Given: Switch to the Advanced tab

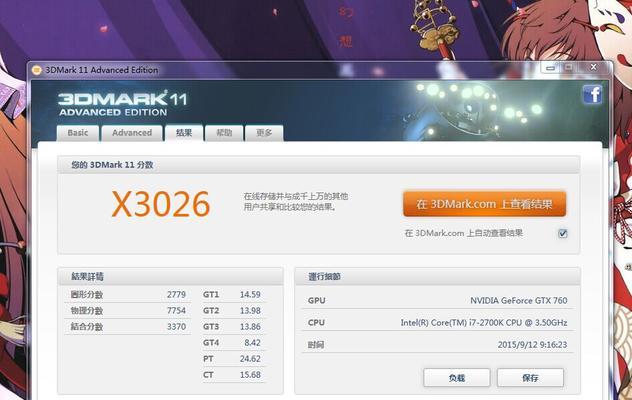Looking at the screenshot, I should tap(132, 133).
